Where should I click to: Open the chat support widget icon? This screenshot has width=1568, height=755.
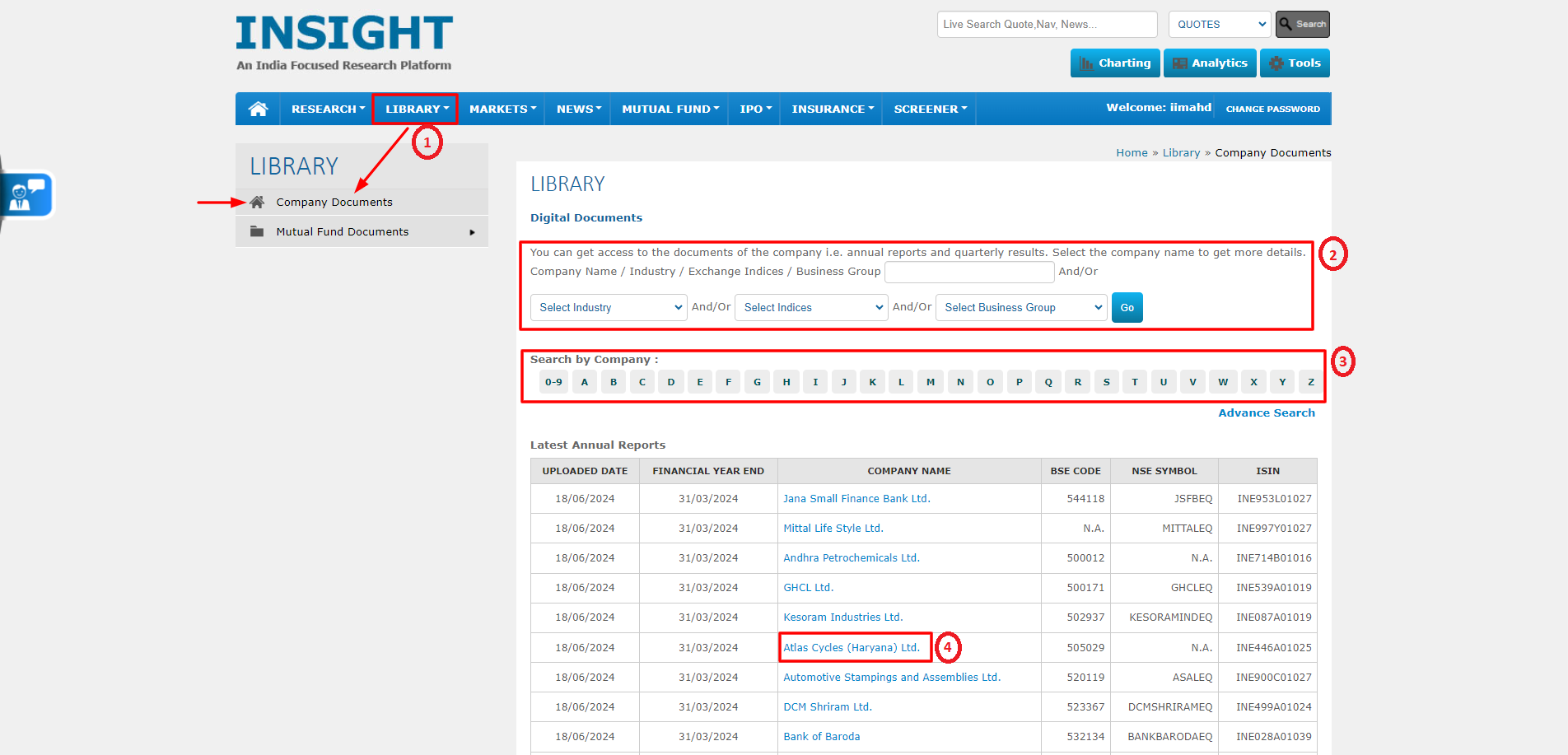click(x=27, y=195)
